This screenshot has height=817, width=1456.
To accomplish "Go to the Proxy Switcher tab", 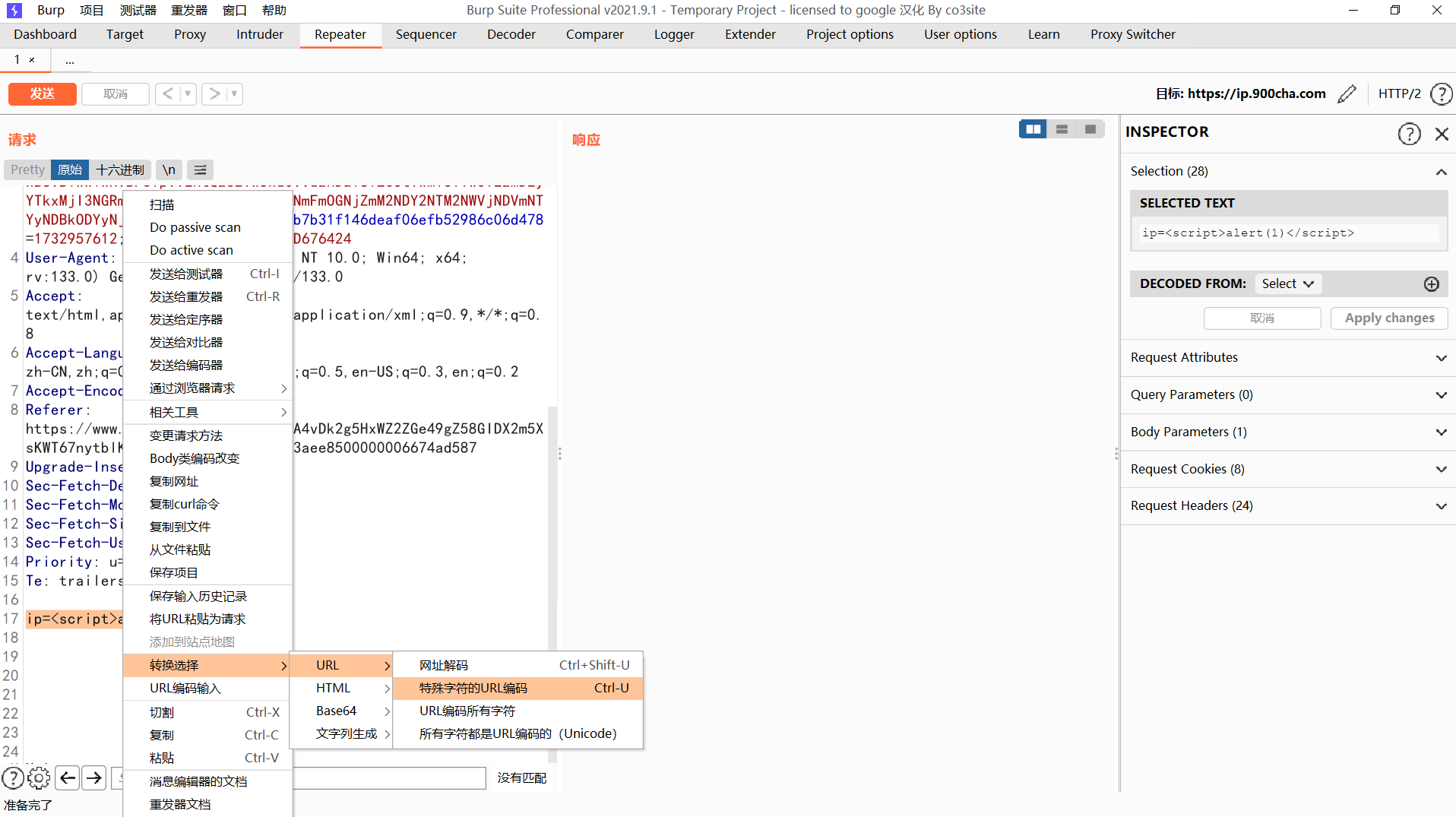I will (x=1132, y=34).
